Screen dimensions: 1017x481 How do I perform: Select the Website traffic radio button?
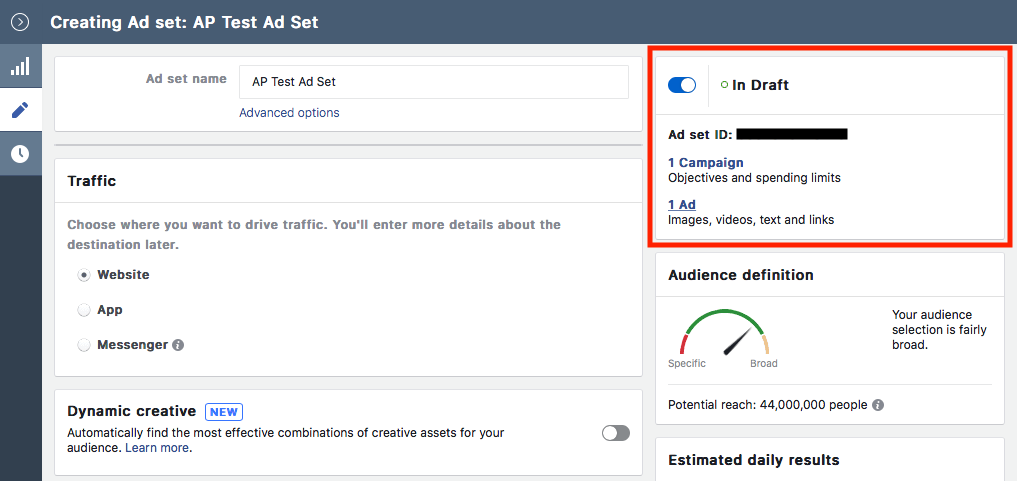(x=84, y=275)
